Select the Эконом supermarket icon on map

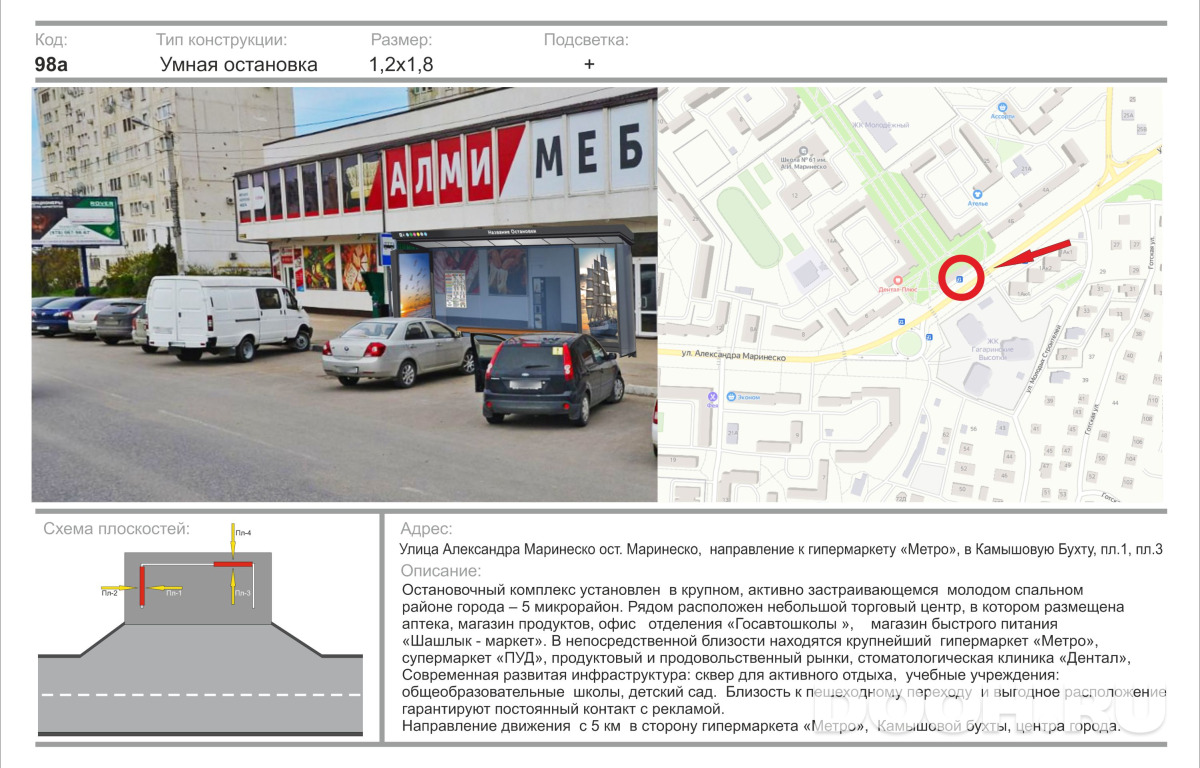(x=731, y=396)
